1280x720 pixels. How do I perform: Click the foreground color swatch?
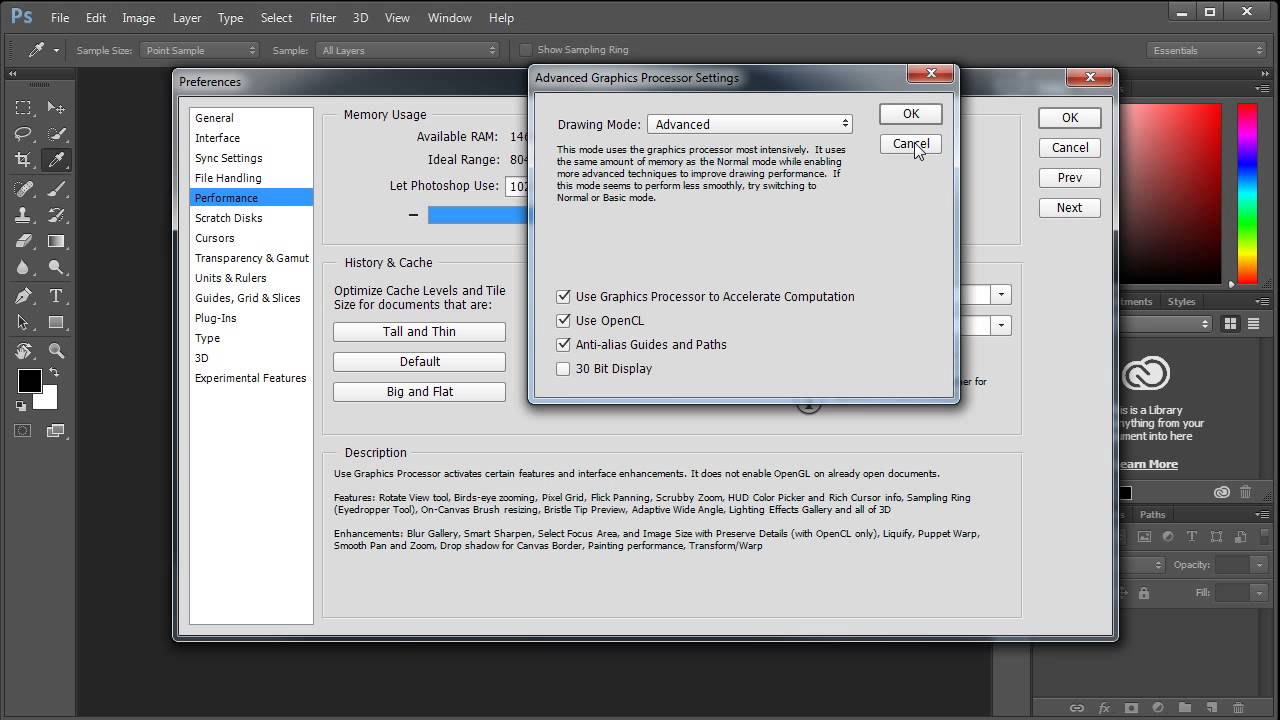click(28, 380)
